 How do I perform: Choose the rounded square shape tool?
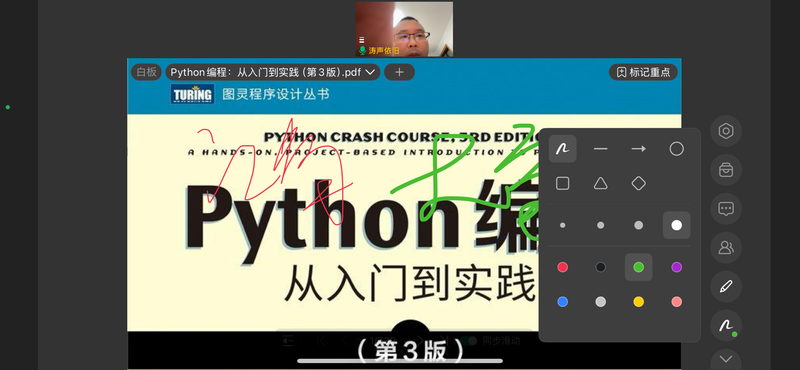[x=562, y=183]
